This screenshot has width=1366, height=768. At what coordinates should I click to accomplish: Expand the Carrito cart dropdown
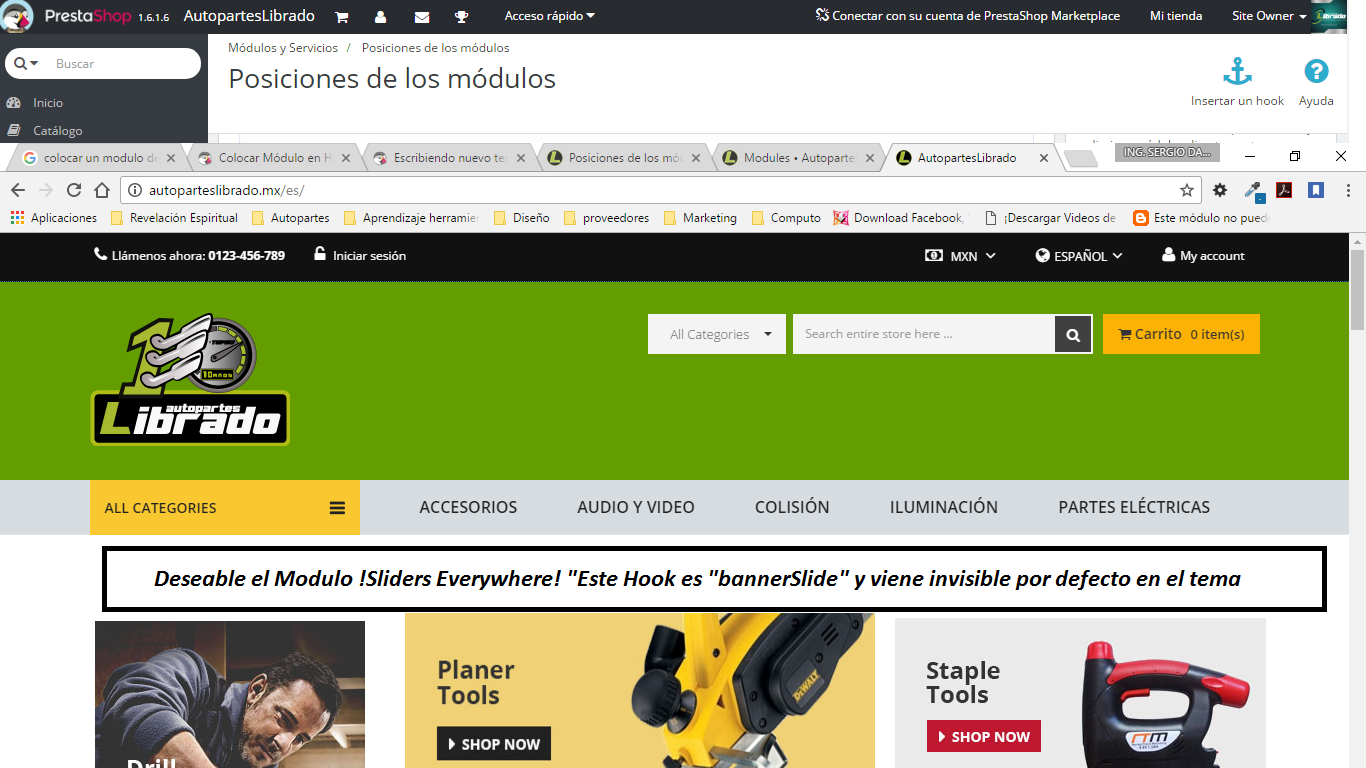pos(1181,334)
